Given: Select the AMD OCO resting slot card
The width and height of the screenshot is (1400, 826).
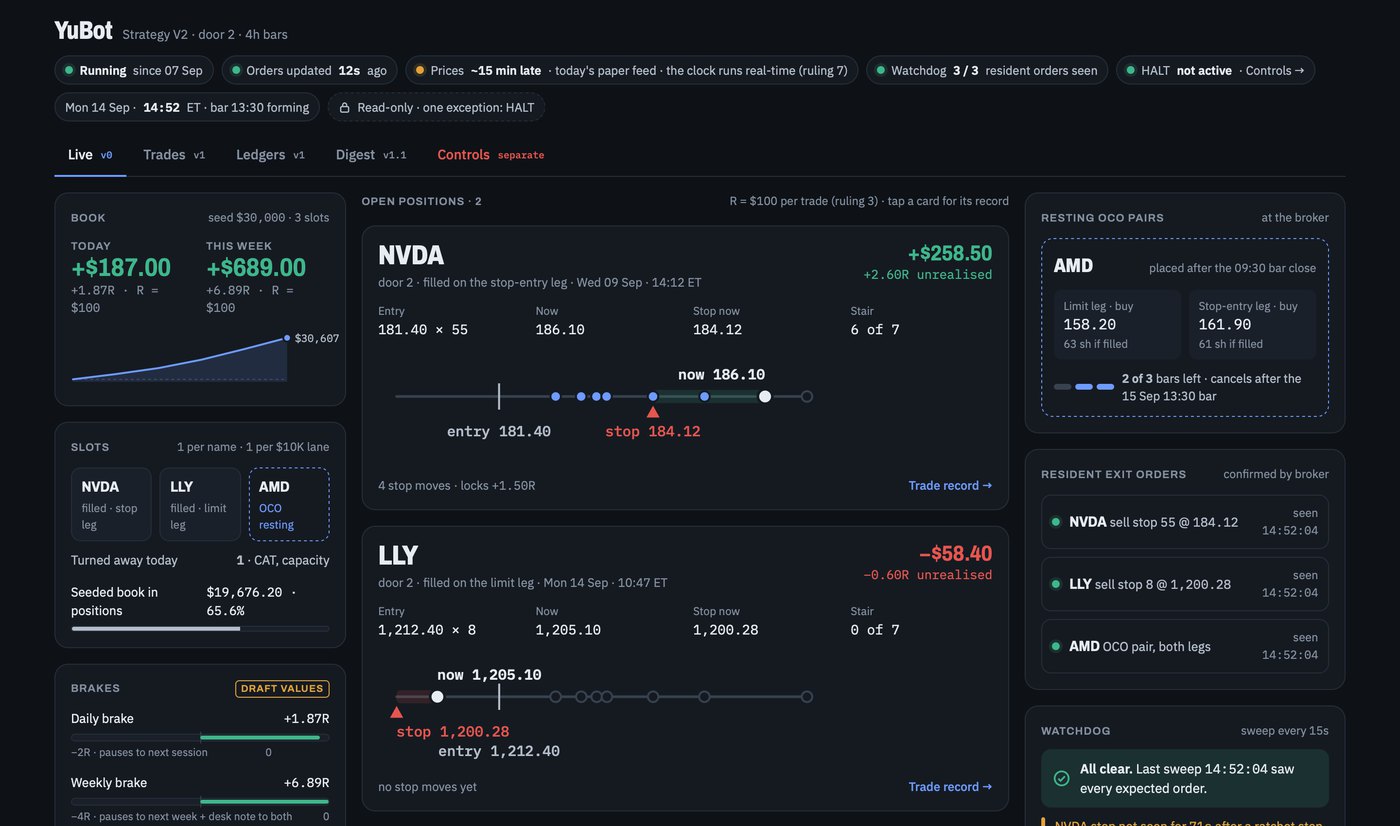Looking at the screenshot, I should click(289, 504).
